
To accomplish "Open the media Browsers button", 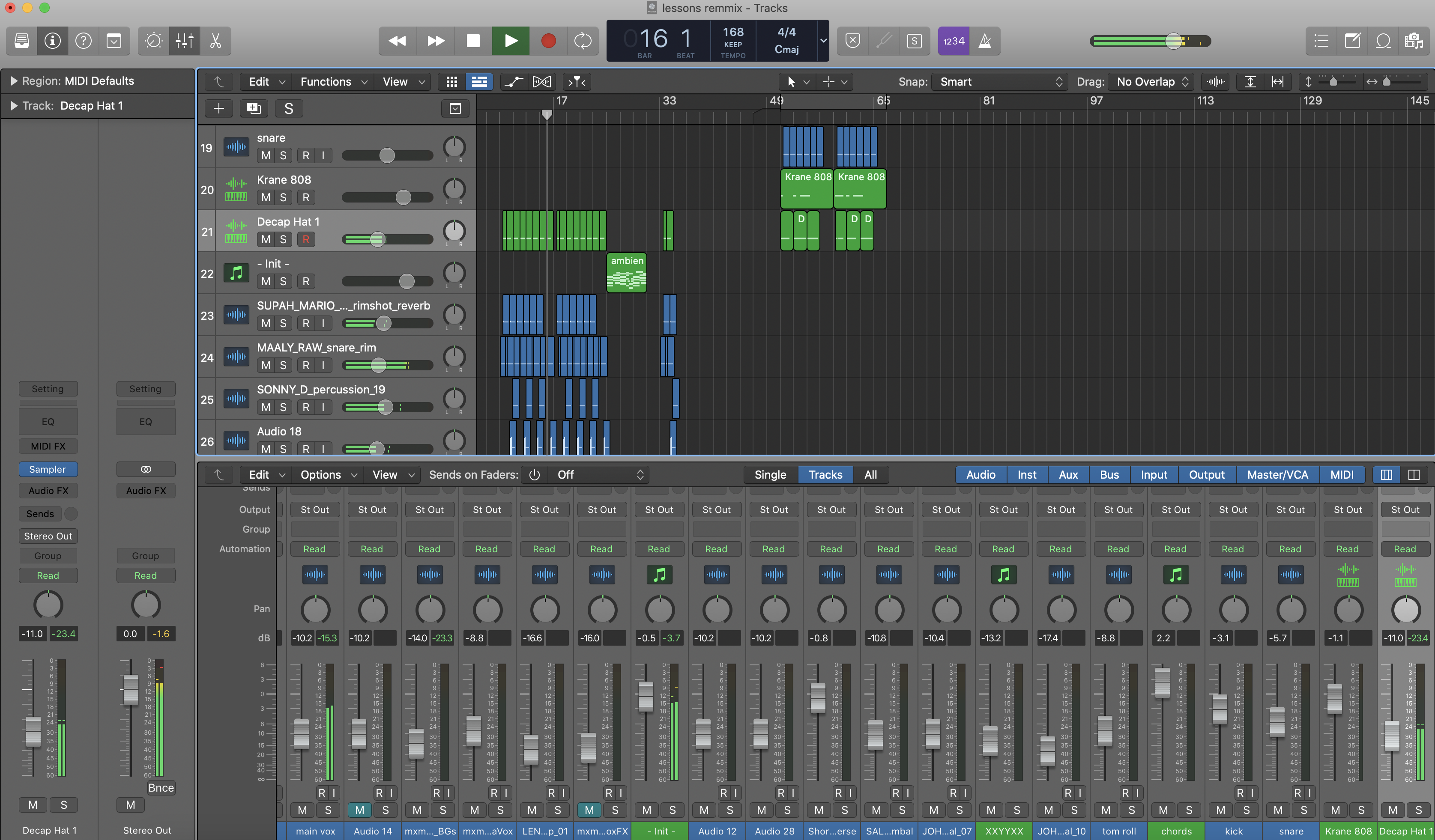I will click(1414, 40).
